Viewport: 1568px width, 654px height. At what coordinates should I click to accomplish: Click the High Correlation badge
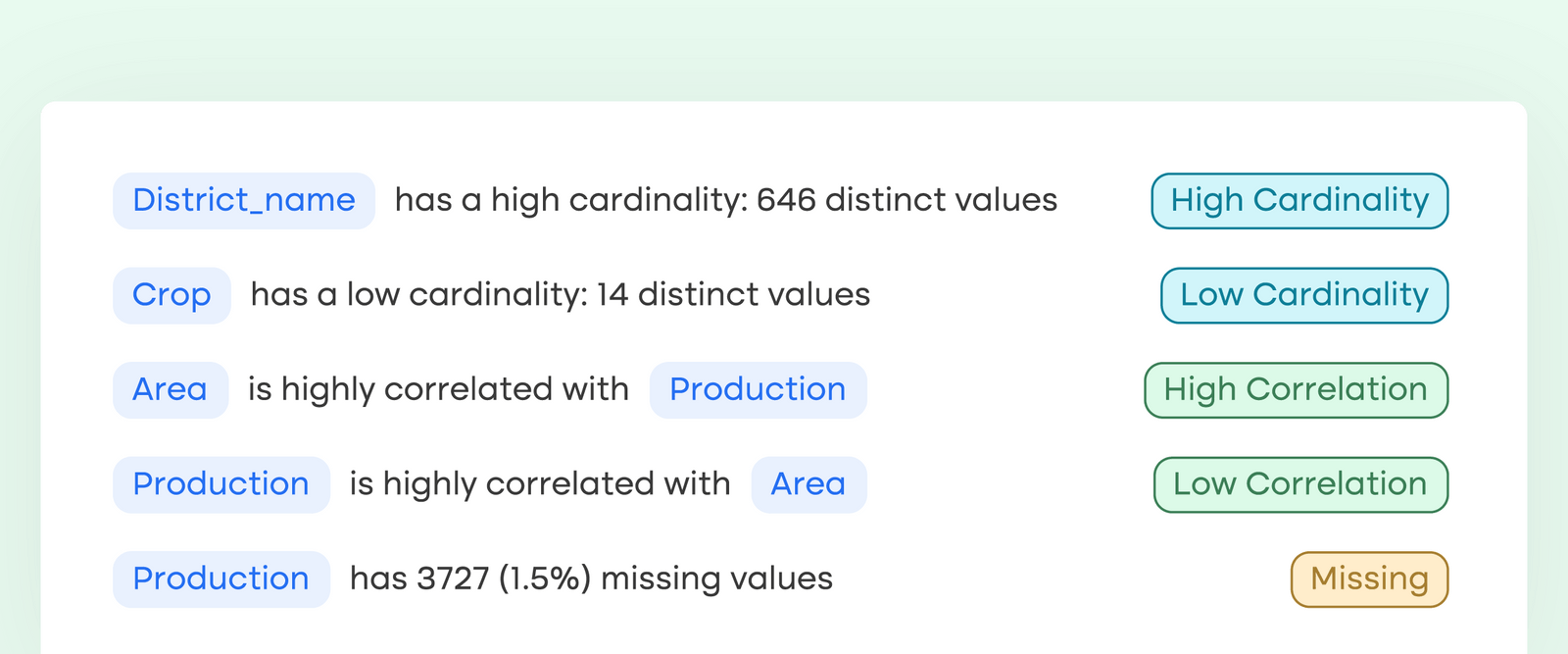pos(1295,389)
